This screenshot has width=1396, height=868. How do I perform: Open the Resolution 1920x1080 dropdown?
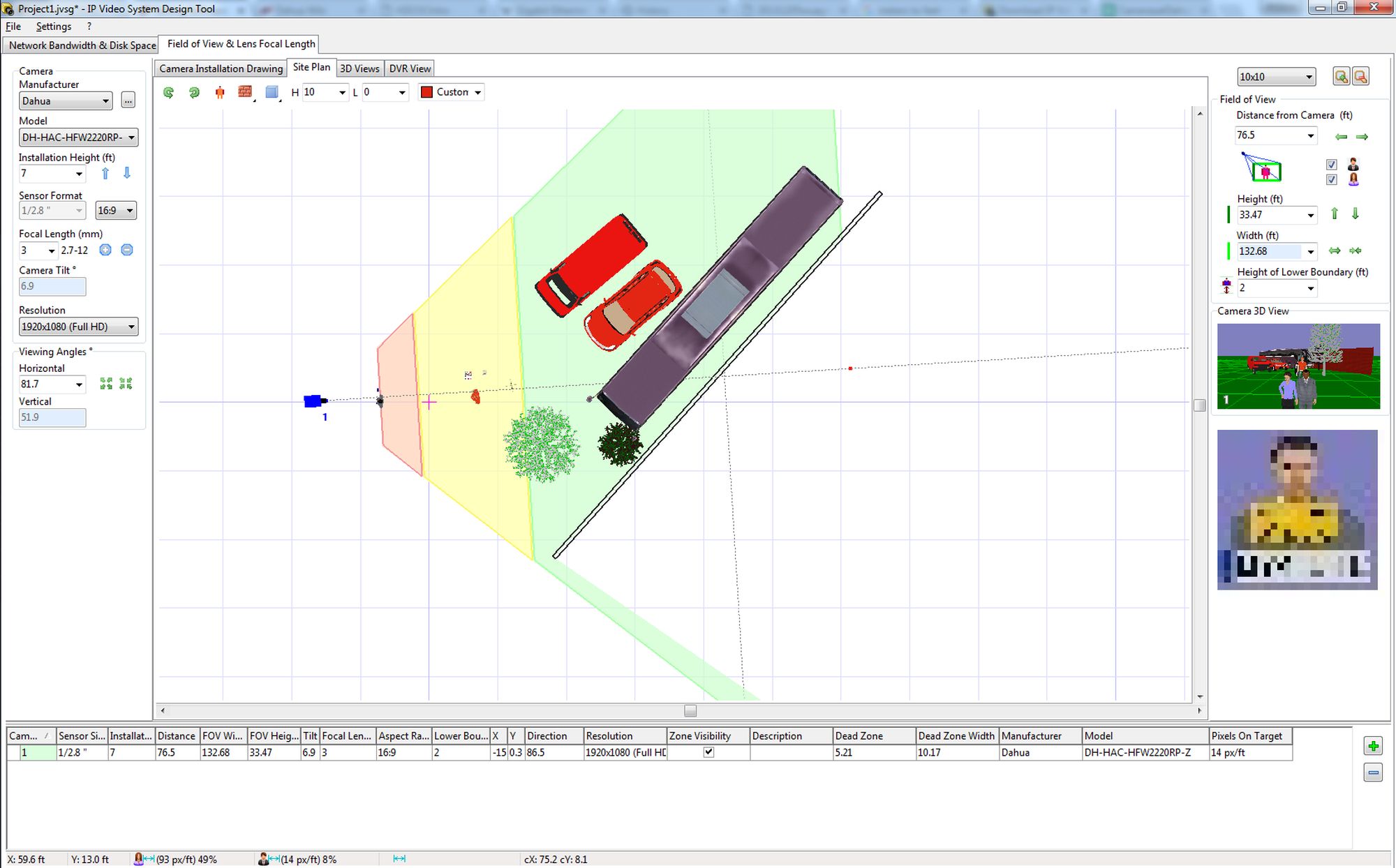point(131,327)
